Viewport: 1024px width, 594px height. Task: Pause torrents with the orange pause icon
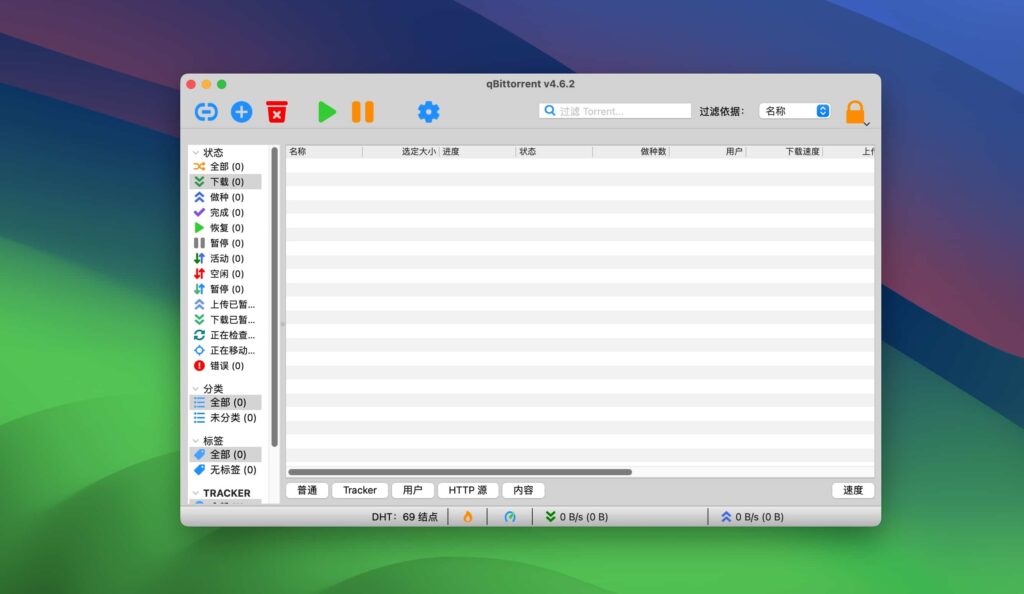coord(361,111)
